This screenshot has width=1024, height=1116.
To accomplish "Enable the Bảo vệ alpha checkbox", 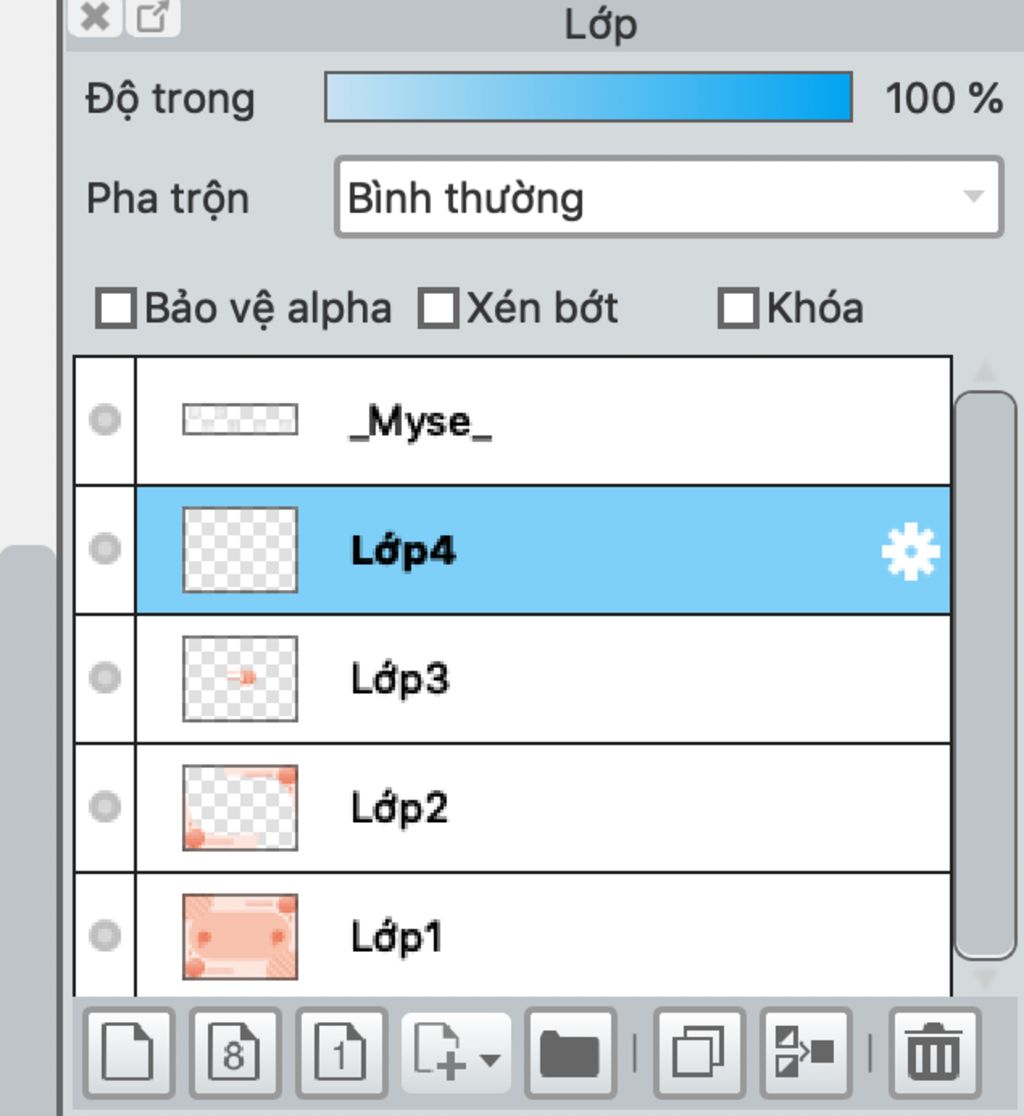I will [x=115, y=308].
